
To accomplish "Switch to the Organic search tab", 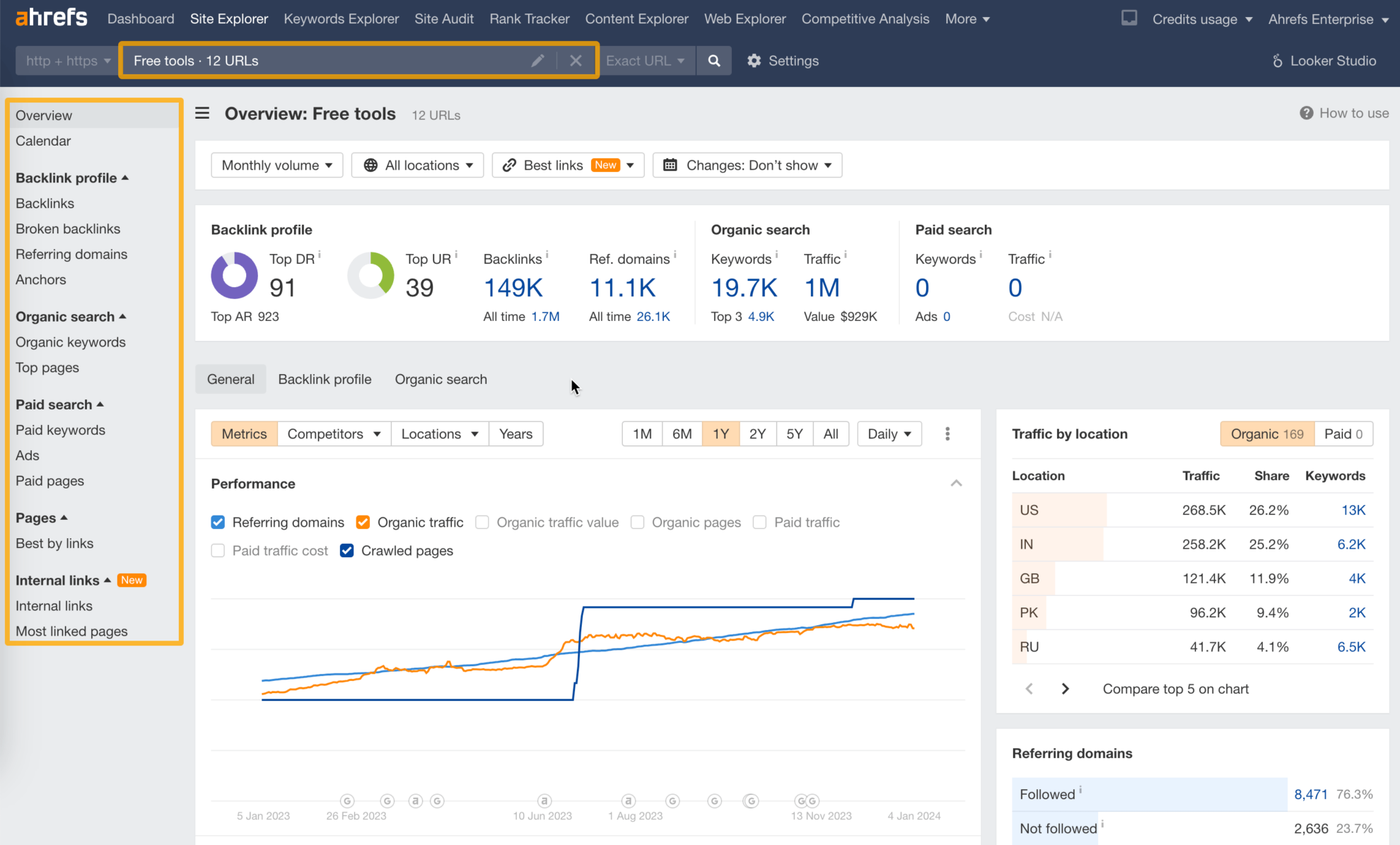I will pyautogui.click(x=440, y=379).
